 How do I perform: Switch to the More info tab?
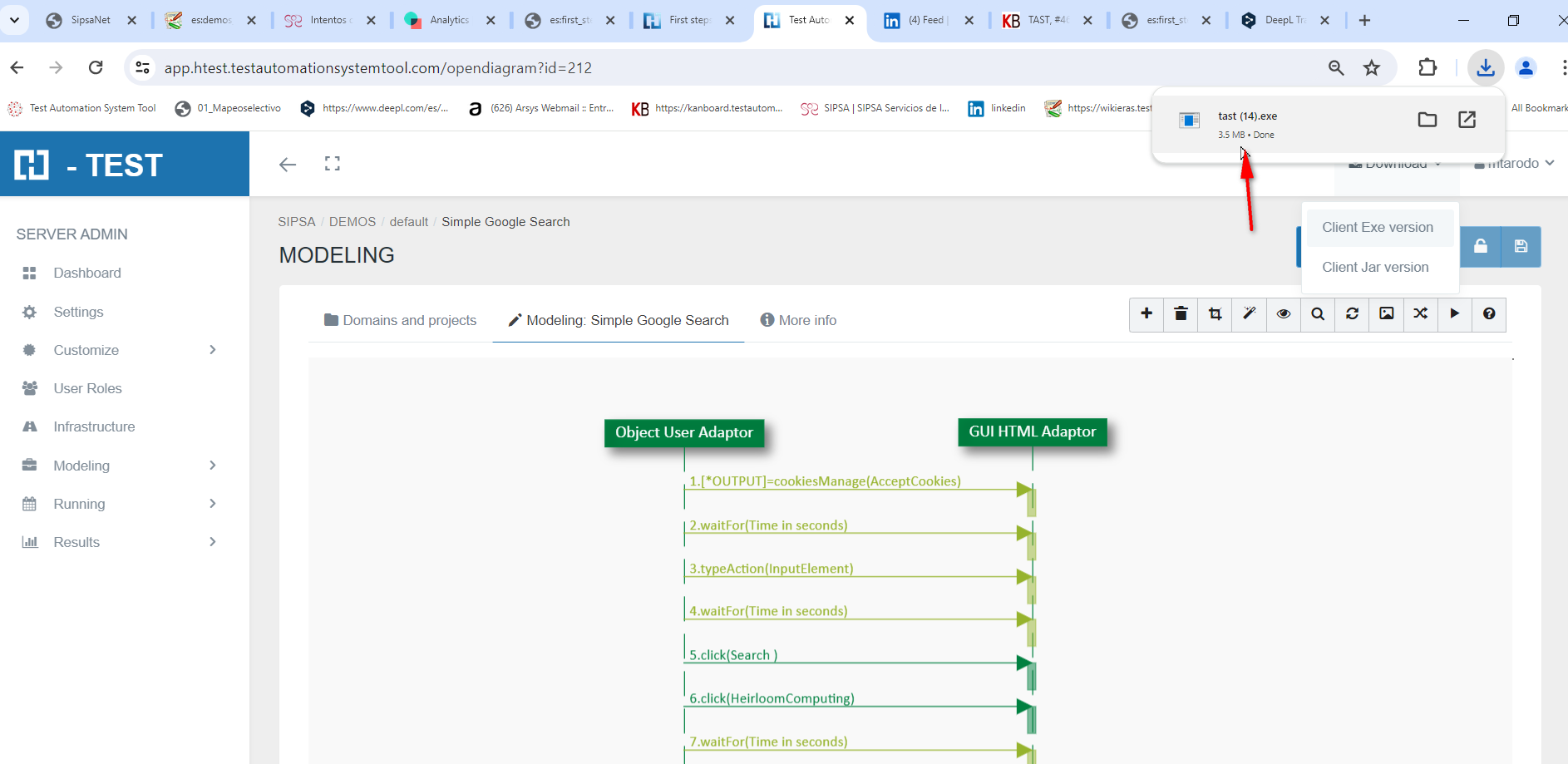(x=798, y=320)
